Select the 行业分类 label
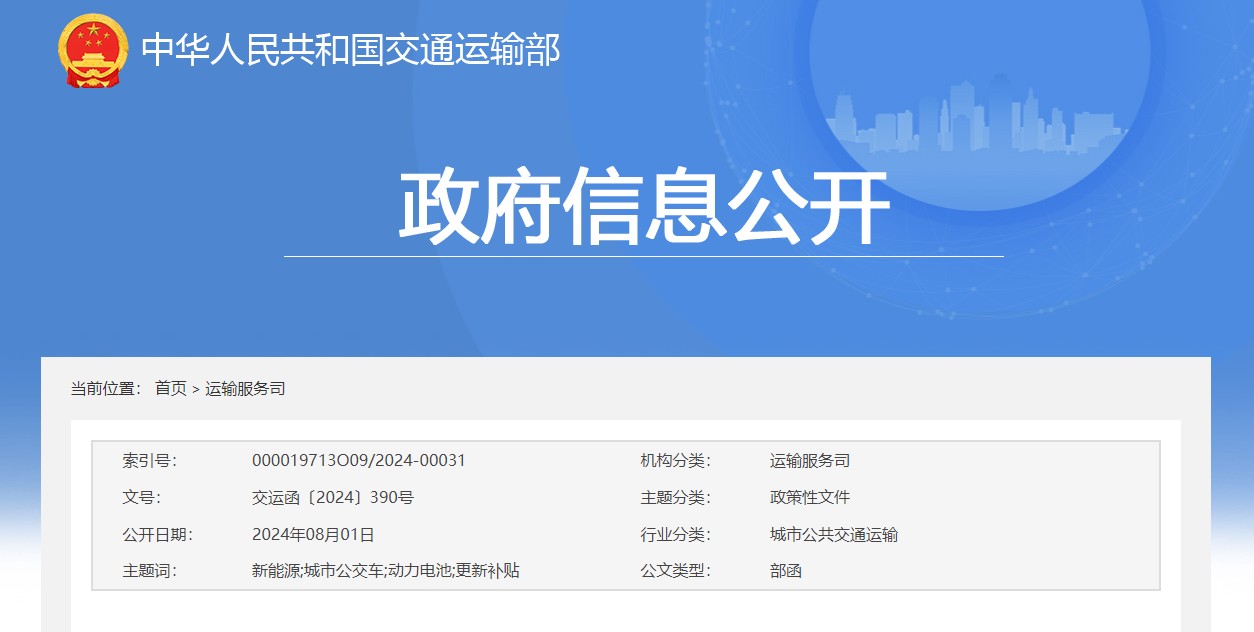The image size is (1254, 632). point(675,535)
